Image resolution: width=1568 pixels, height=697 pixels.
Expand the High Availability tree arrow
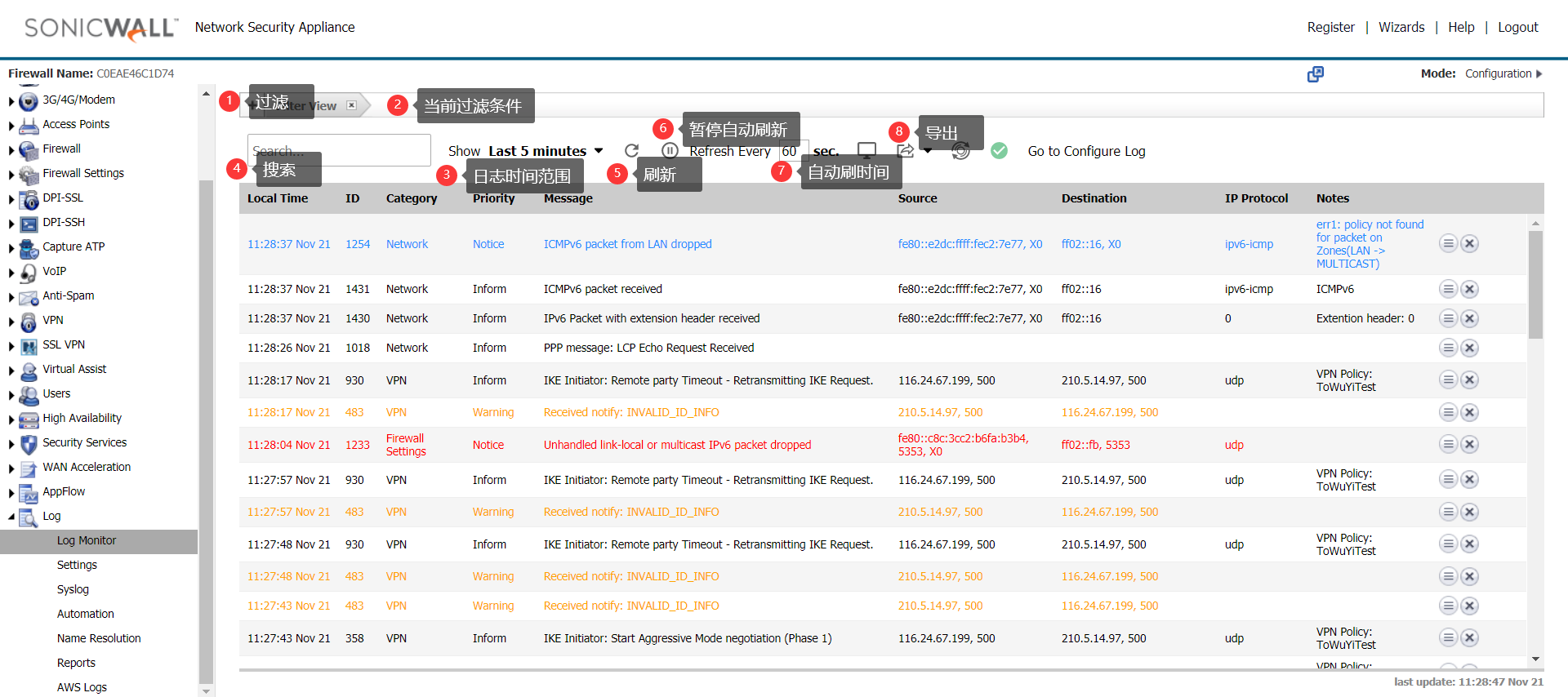tap(11, 420)
